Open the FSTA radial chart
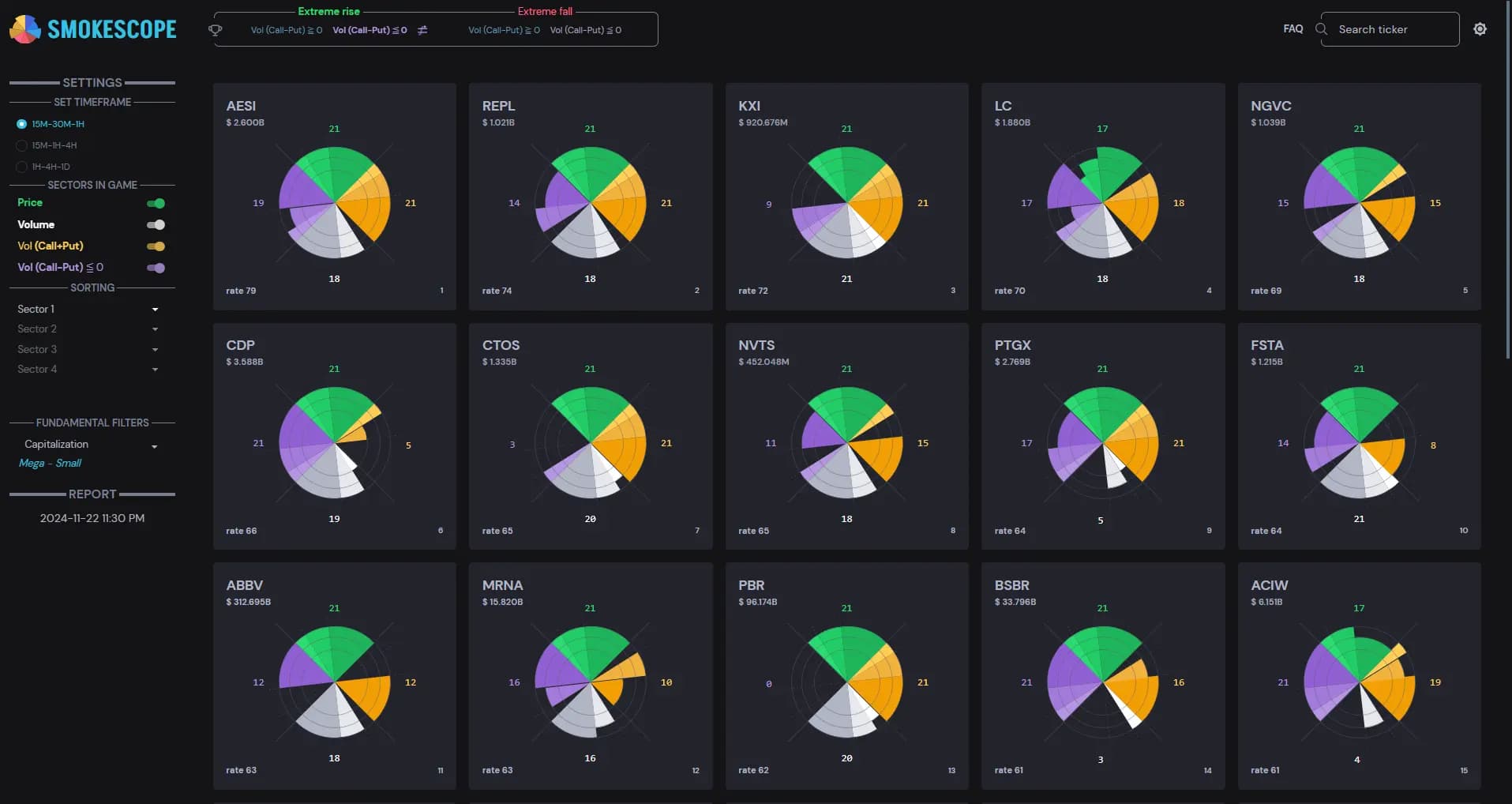The width and height of the screenshot is (1512, 804). pyautogui.click(x=1360, y=443)
